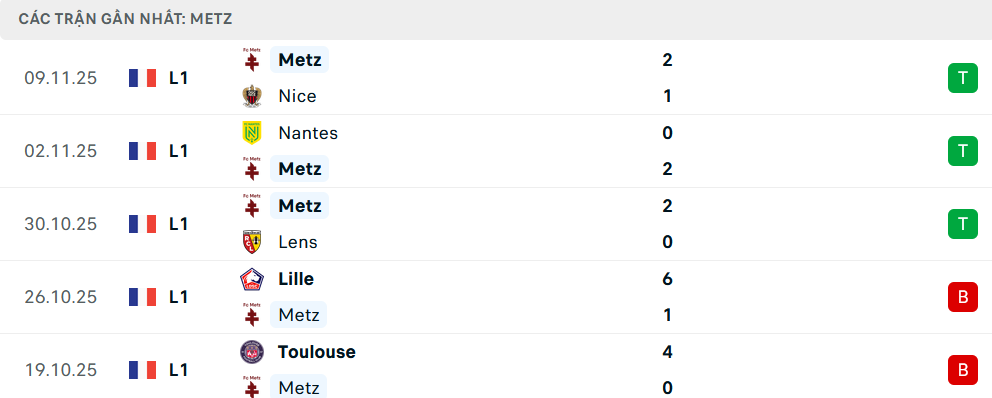Click the Nantes club crest icon
Screen dimensions: 992x398
click(252, 133)
